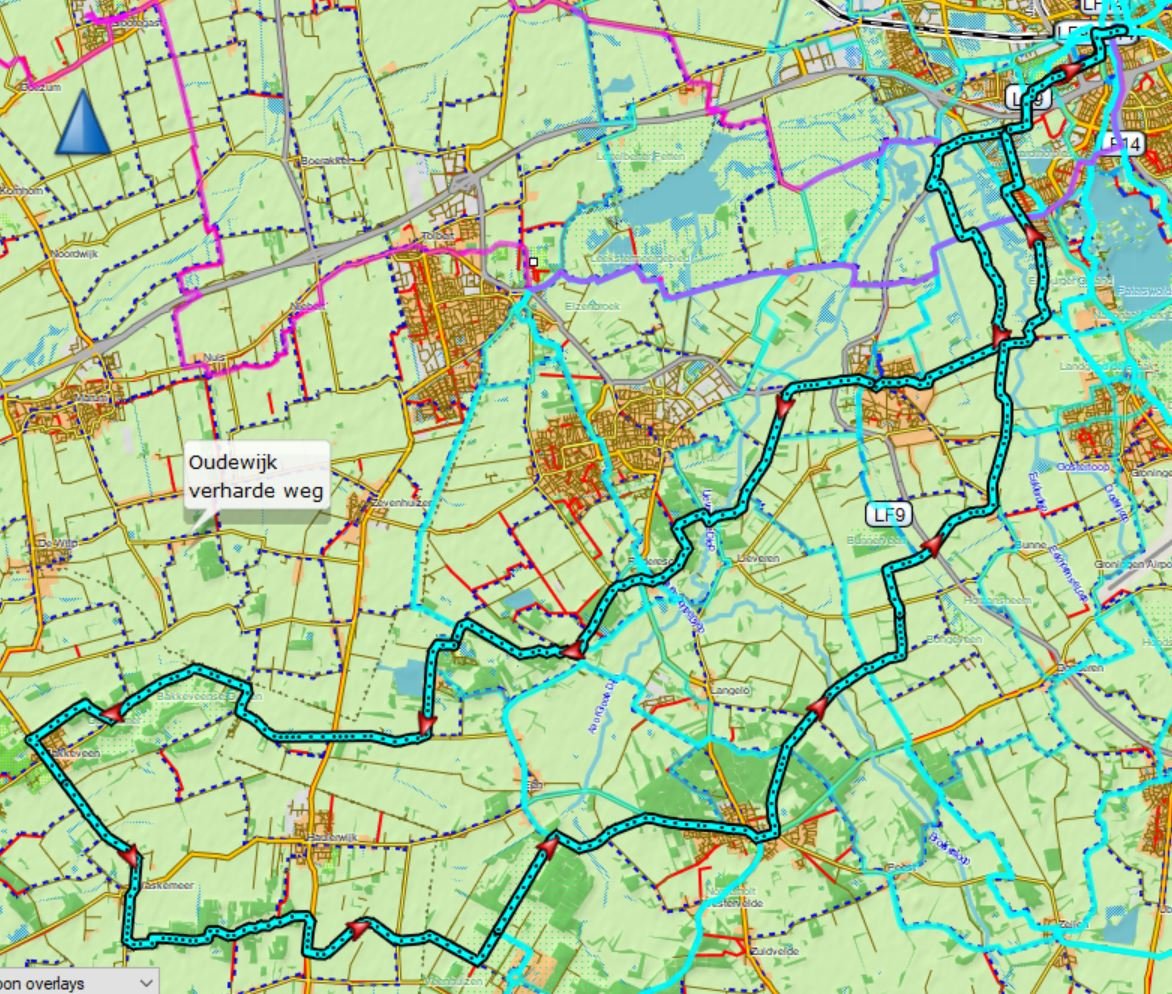The width and height of the screenshot is (1172, 994).
Task: Select the route arrow just above Waskemeer
Action: (130, 856)
